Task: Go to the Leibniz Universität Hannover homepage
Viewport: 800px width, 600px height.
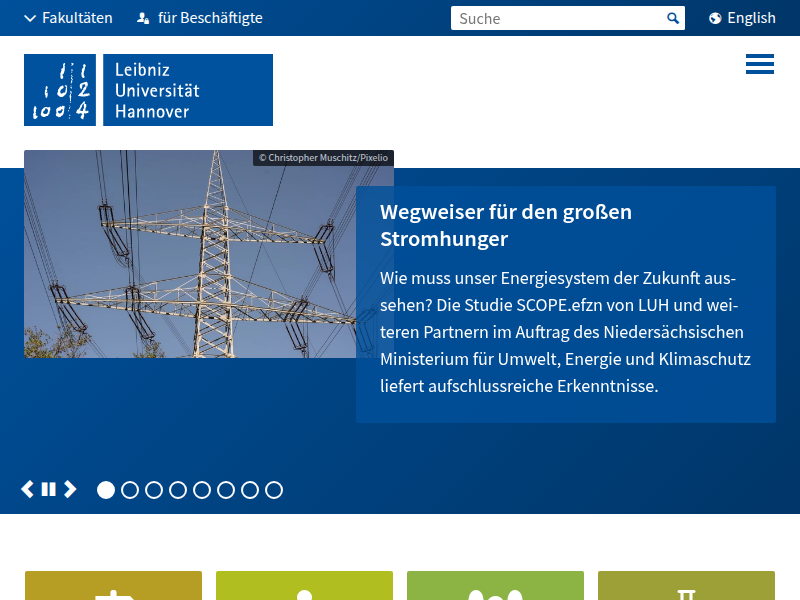Action: [x=188, y=90]
